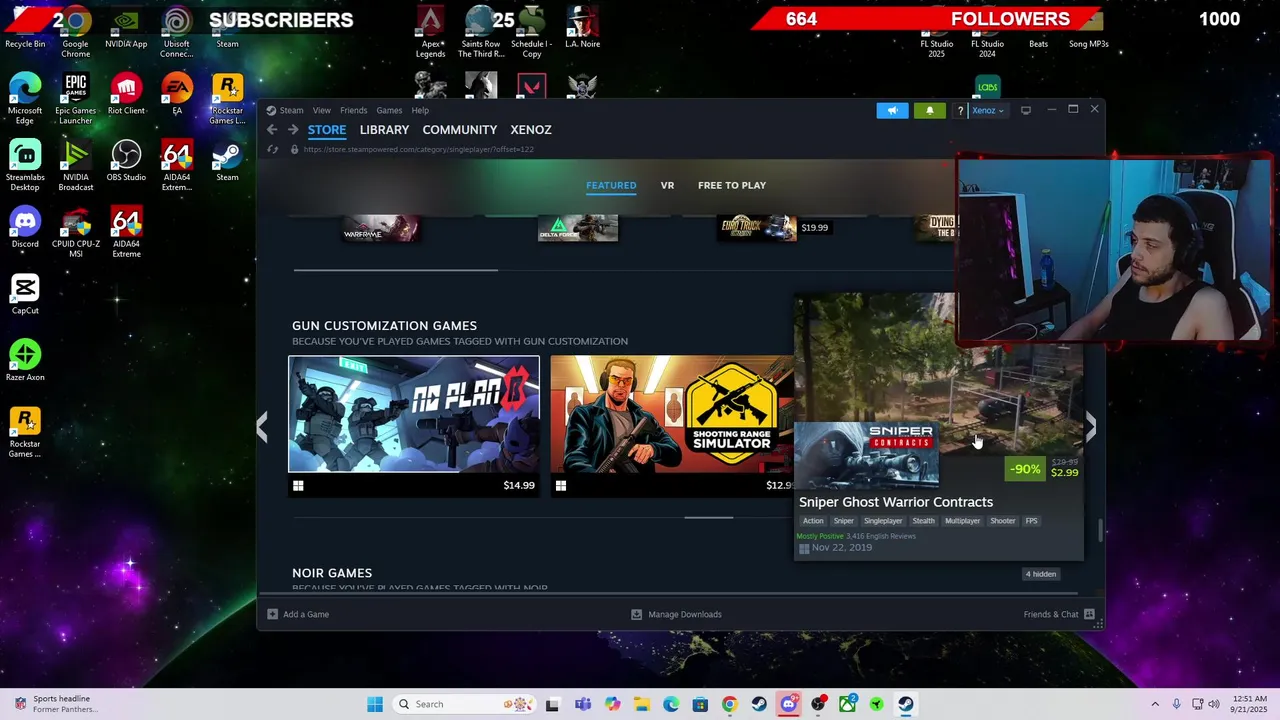Open the Razer Axon desktop icon
1280x720 pixels.
coord(25,362)
